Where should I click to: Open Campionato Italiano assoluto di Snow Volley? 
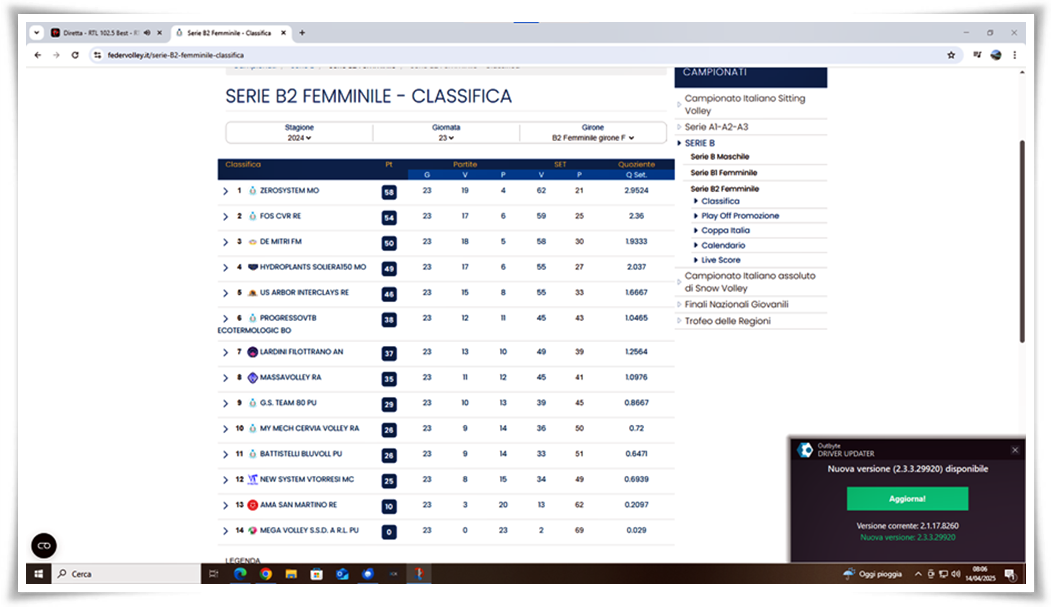coord(750,281)
